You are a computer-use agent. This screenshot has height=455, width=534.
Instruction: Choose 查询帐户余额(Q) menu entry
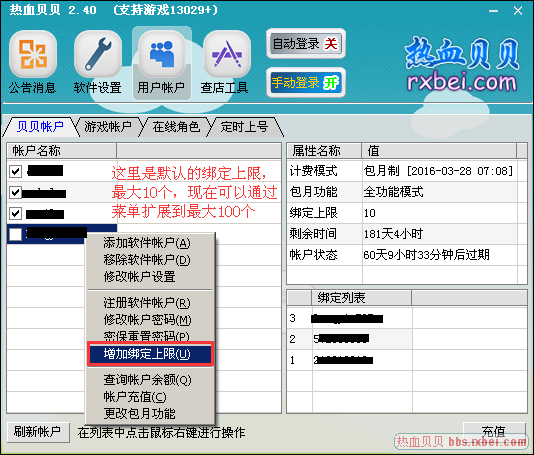150,380
